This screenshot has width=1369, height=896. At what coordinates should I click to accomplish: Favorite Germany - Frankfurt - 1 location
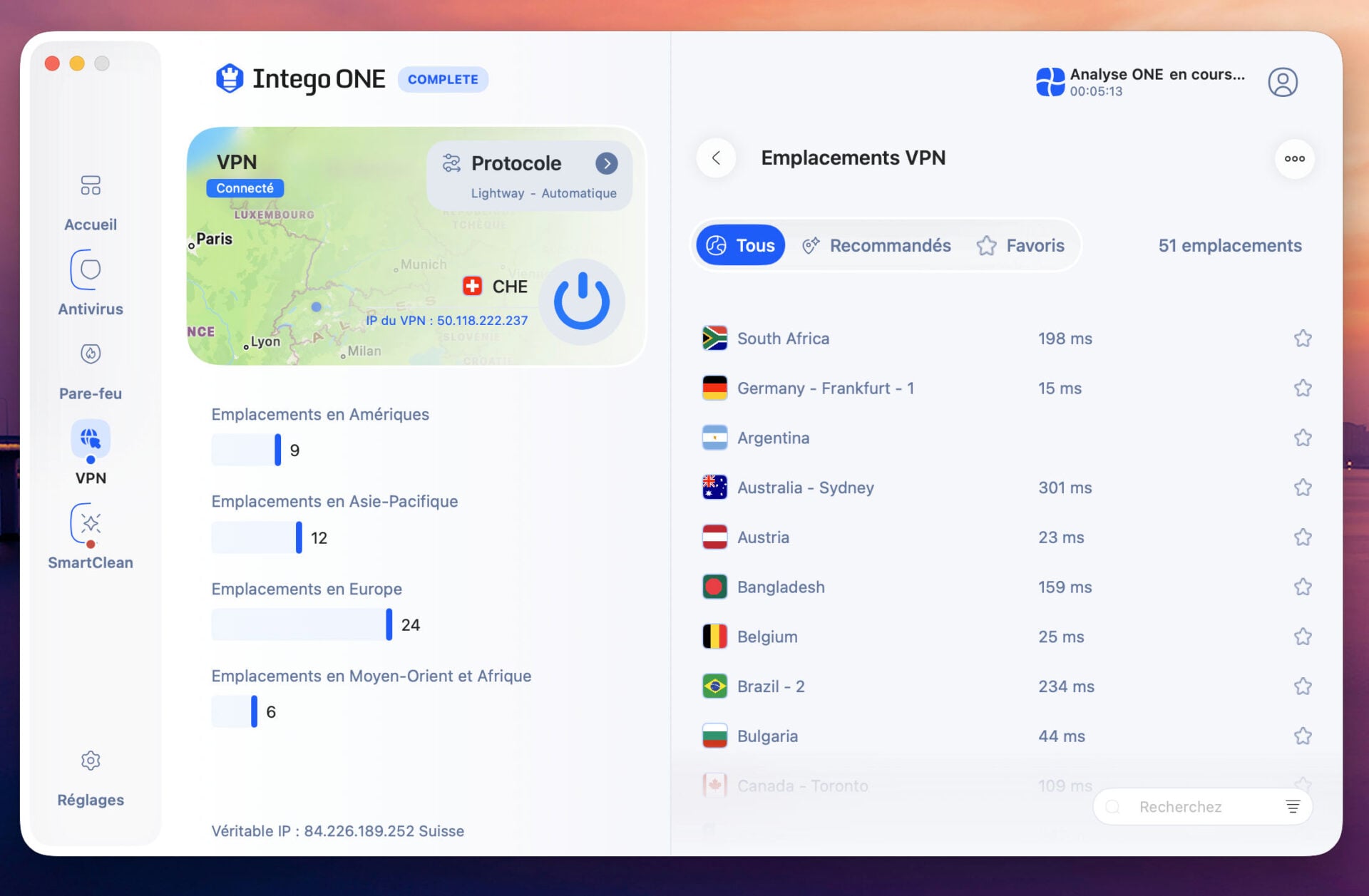pos(1303,388)
